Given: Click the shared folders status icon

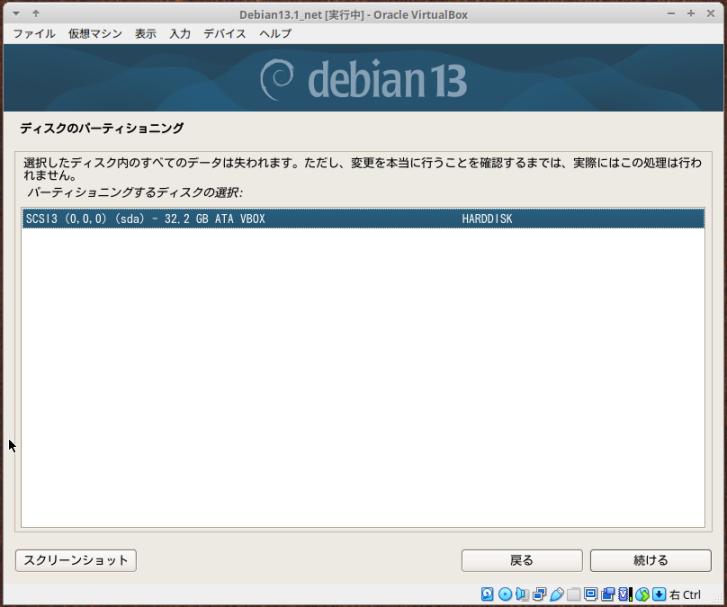Looking at the screenshot, I should point(574,594).
